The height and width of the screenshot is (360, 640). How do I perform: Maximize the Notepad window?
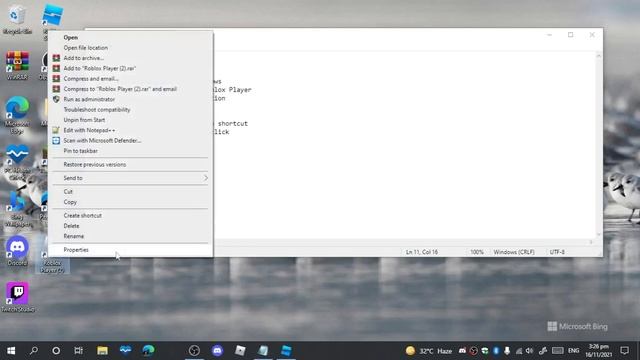click(571, 35)
